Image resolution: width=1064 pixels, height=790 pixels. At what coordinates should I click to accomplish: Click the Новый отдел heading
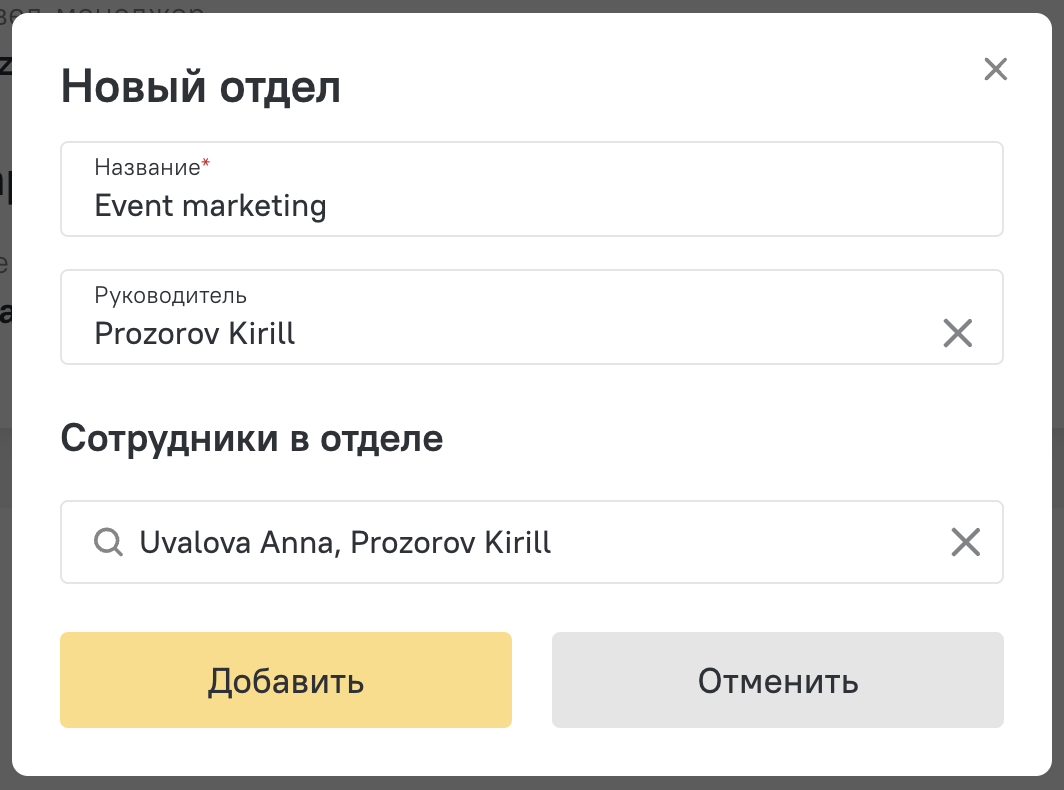pos(201,87)
